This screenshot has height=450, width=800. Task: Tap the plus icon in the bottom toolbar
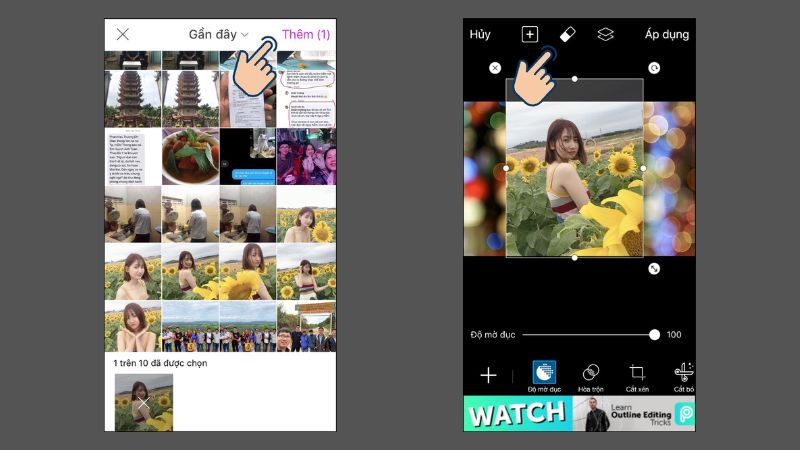coord(488,375)
